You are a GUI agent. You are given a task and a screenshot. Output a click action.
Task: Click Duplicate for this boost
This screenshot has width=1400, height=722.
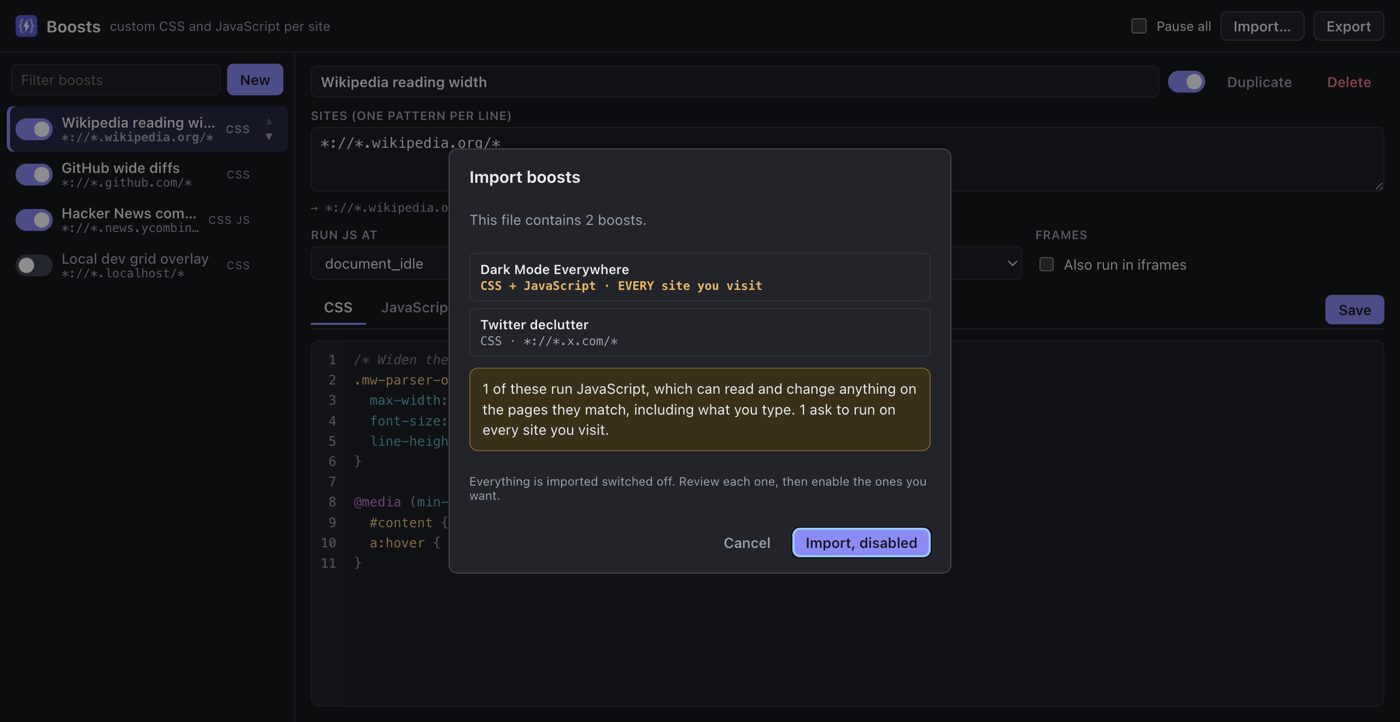(x=1259, y=82)
